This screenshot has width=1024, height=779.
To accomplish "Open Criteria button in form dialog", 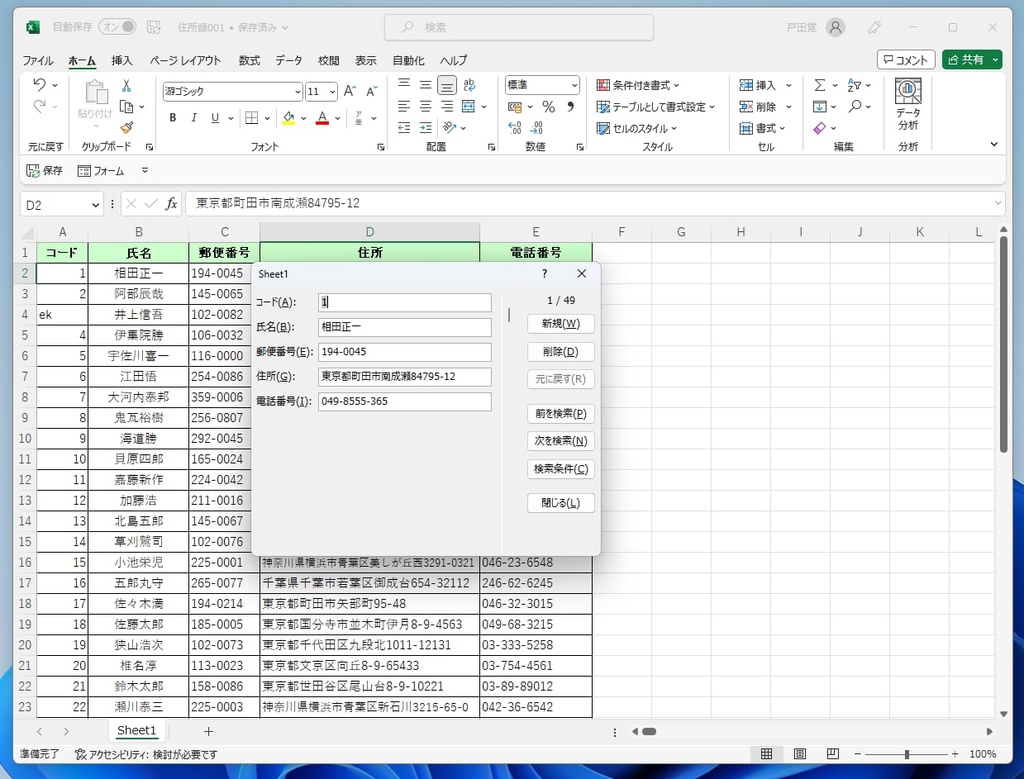I will tap(560, 469).
